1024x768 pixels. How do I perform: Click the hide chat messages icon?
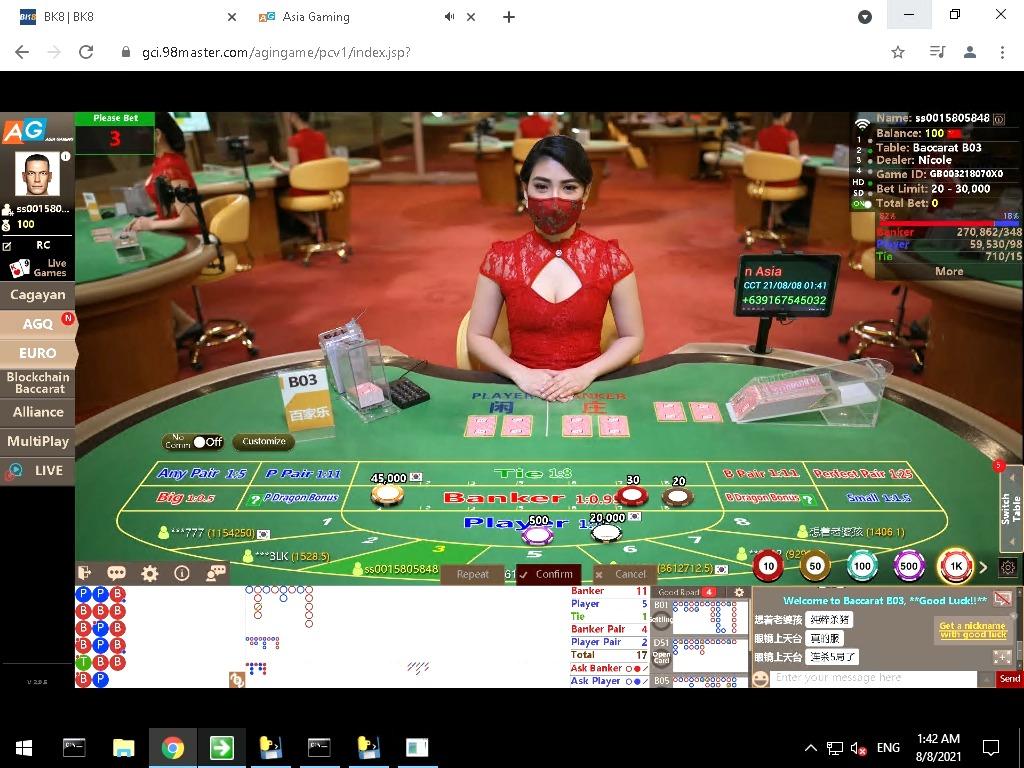click(1002, 598)
